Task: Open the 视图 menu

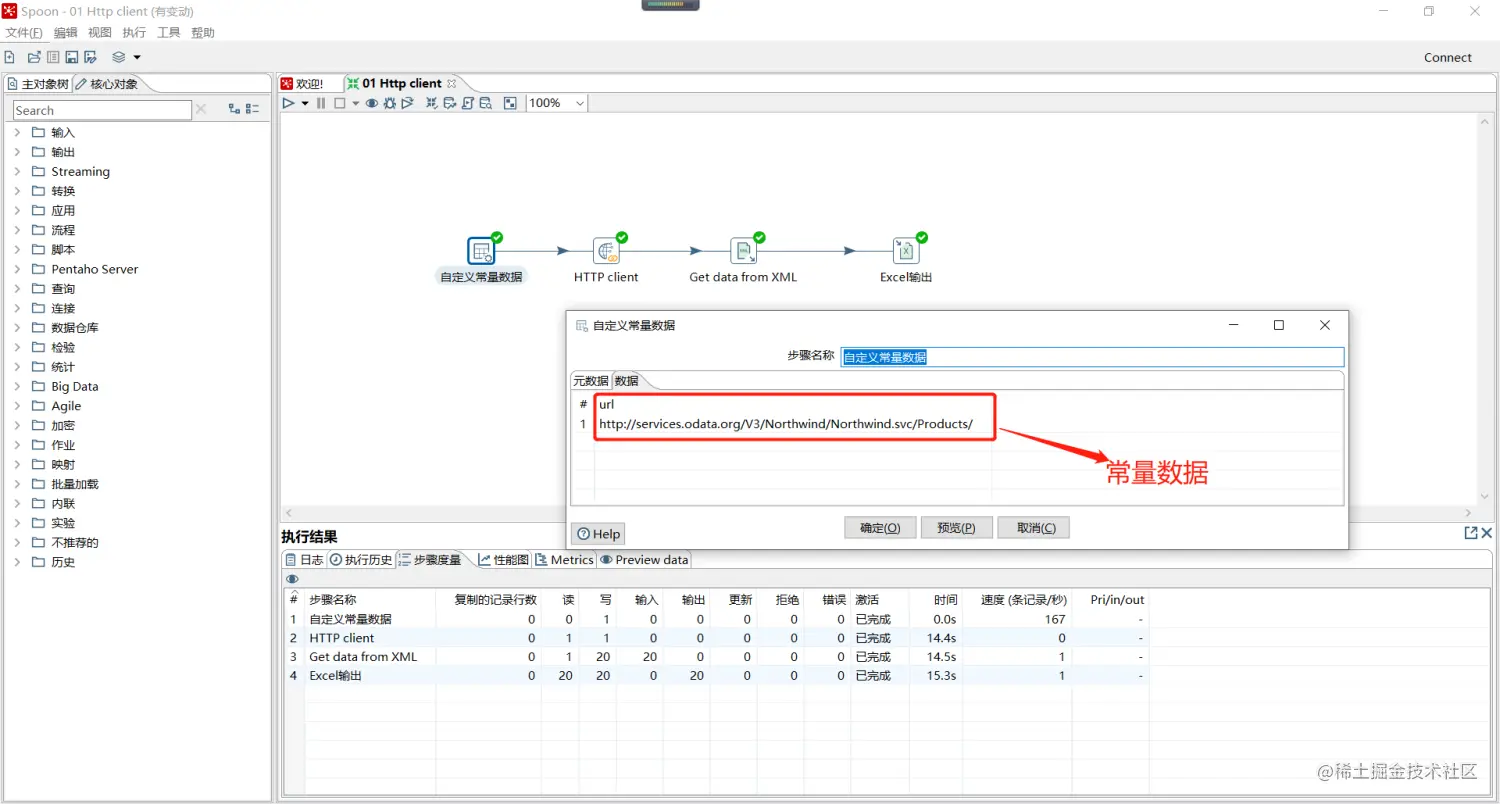Action: [x=100, y=33]
